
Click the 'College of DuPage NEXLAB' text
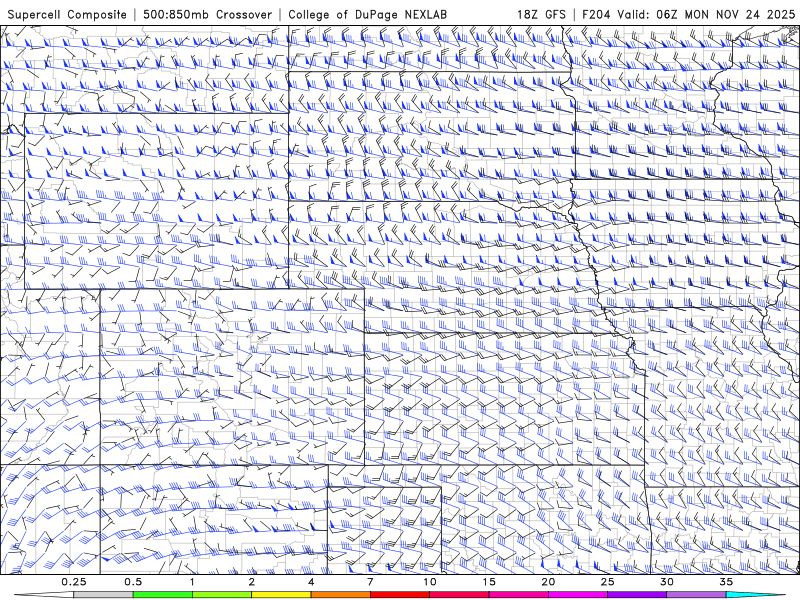367,14
